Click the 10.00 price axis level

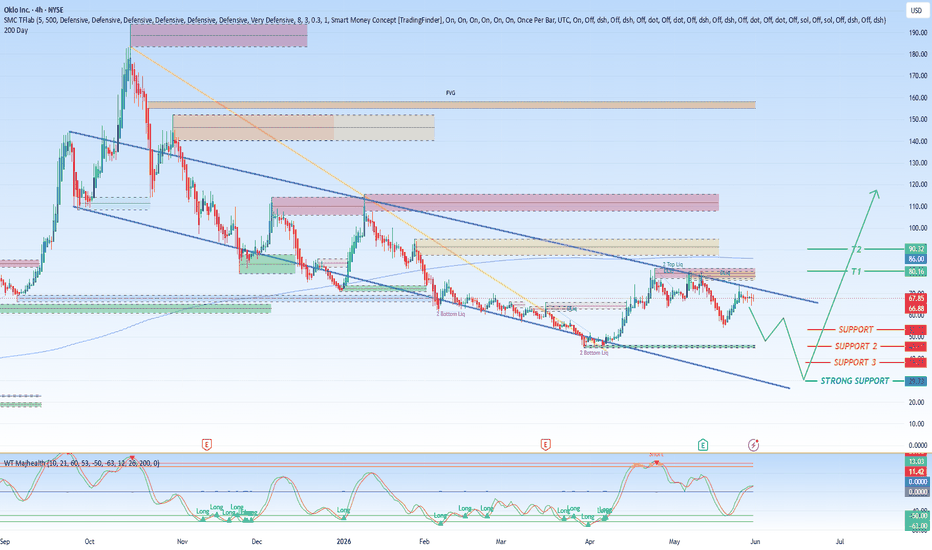(919, 424)
